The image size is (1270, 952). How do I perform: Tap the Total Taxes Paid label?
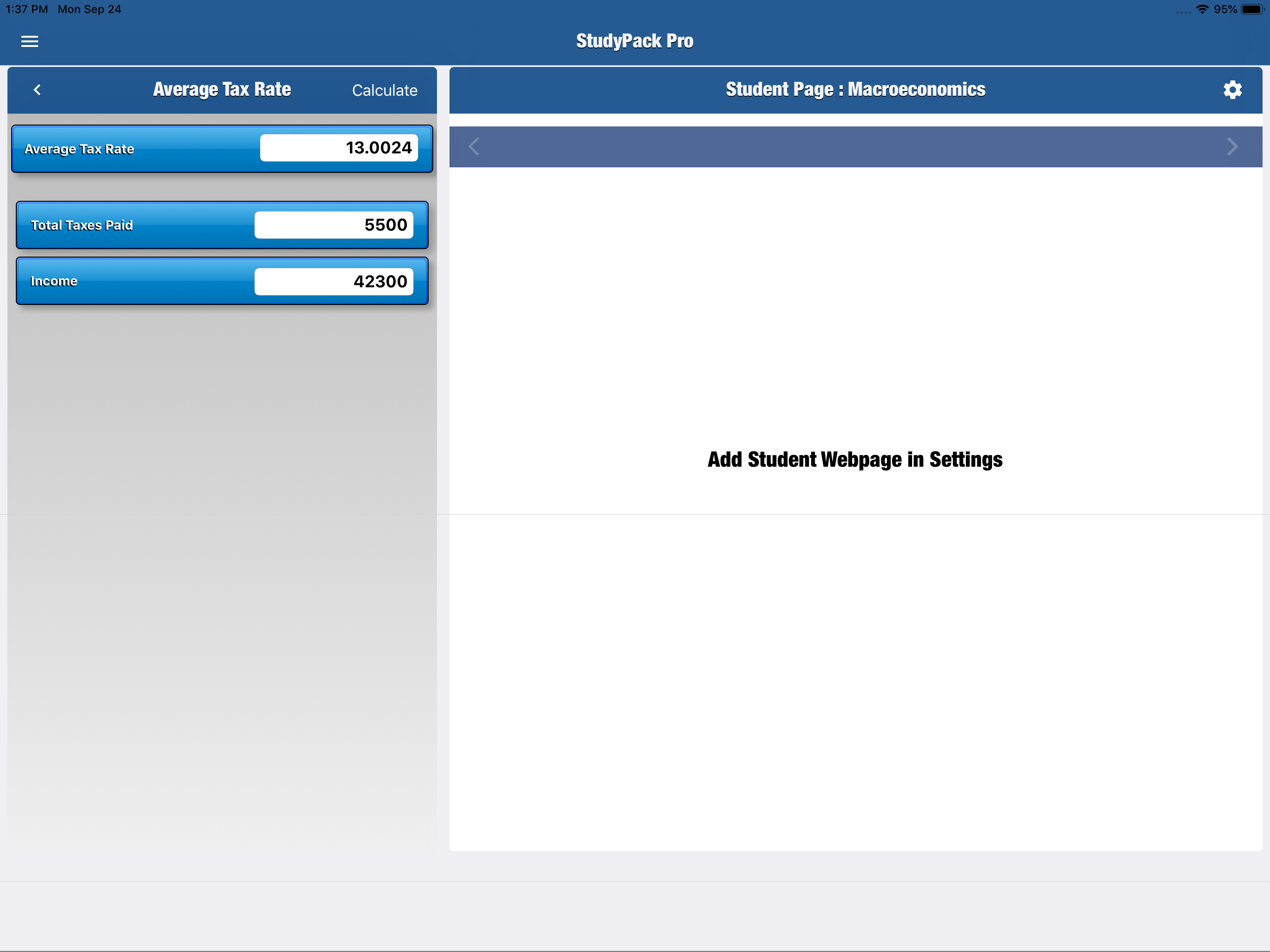click(81, 225)
